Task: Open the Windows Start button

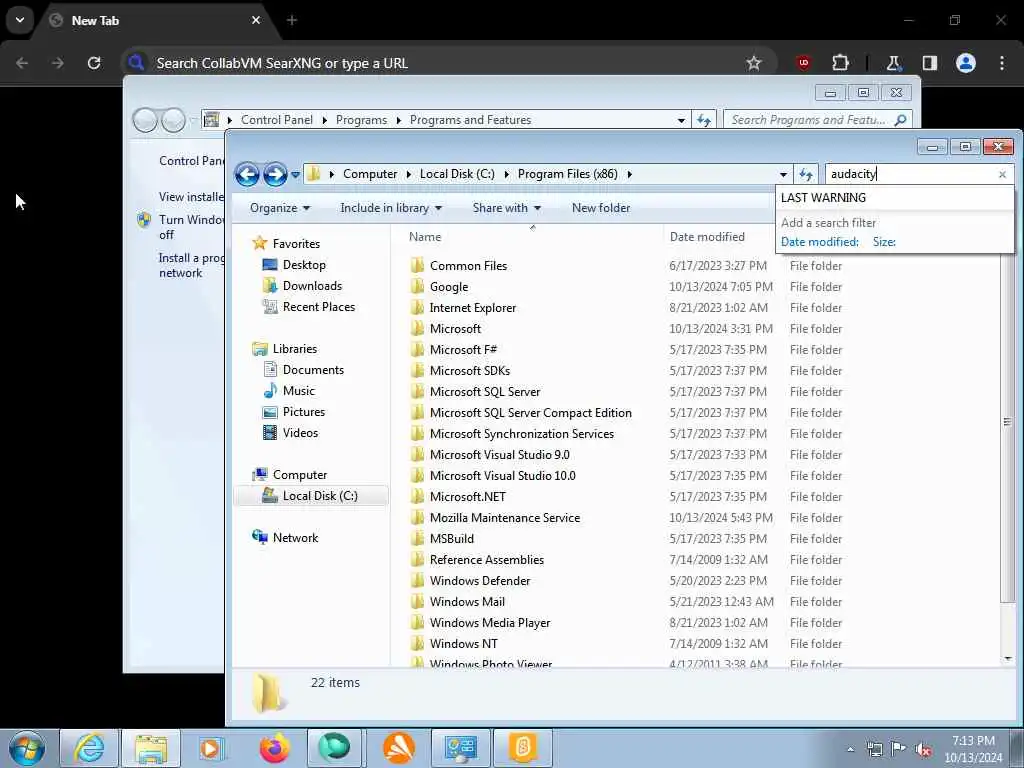Action: pos(27,748)
